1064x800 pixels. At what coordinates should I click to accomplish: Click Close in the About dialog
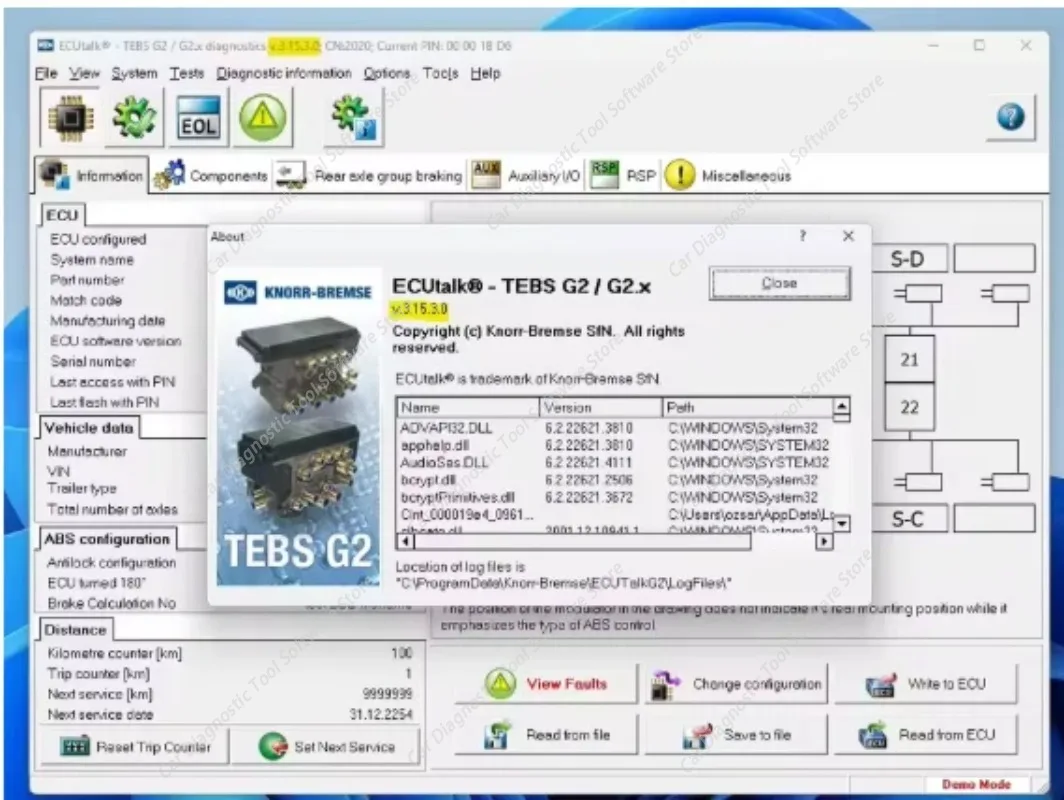[x=780, y=283]
